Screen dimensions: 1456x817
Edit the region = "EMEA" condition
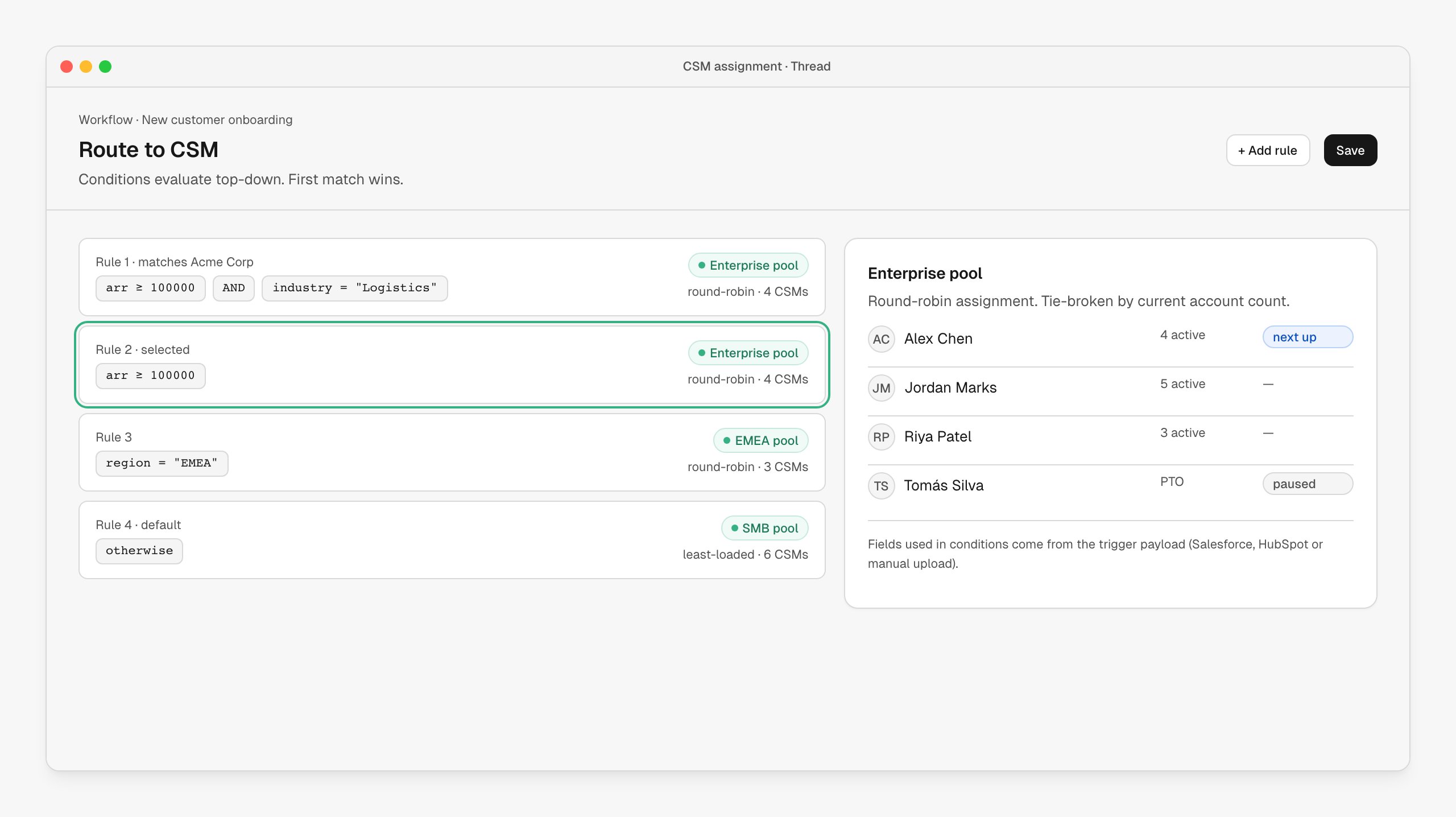tap(162, 463)
